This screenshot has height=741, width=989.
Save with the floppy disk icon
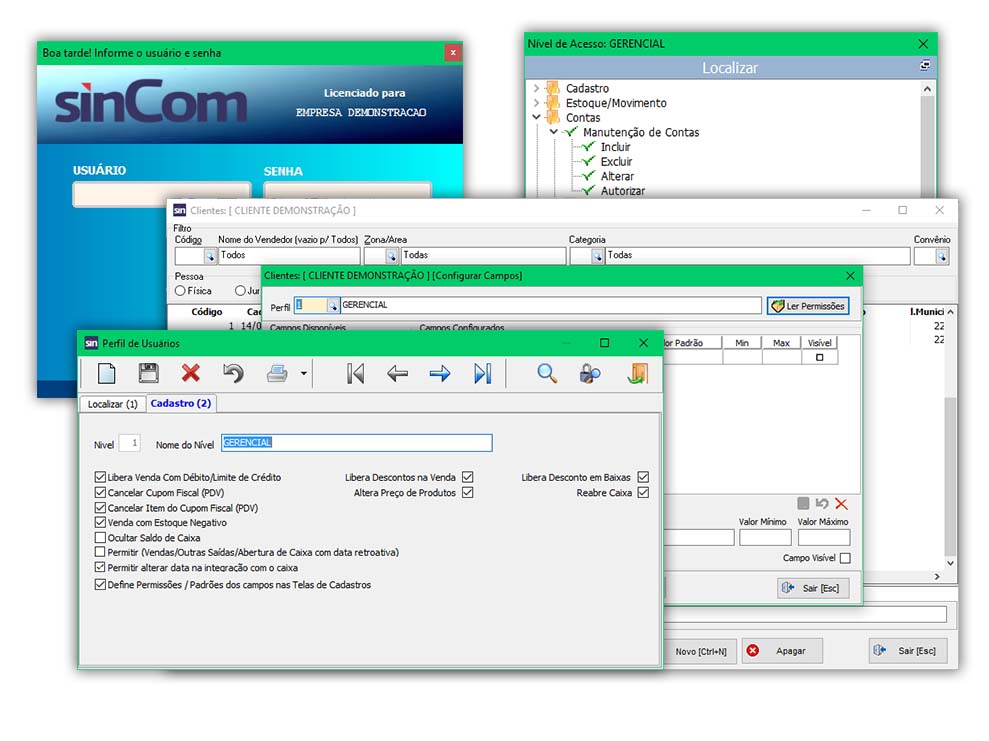(148, 373)
